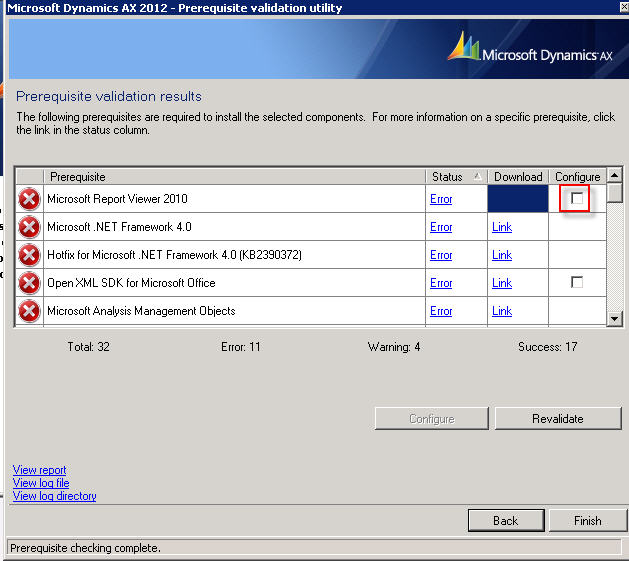
Task: Click error icon for Microsoft .NET Framework 4.0
Action: click(x=29, y=227)
